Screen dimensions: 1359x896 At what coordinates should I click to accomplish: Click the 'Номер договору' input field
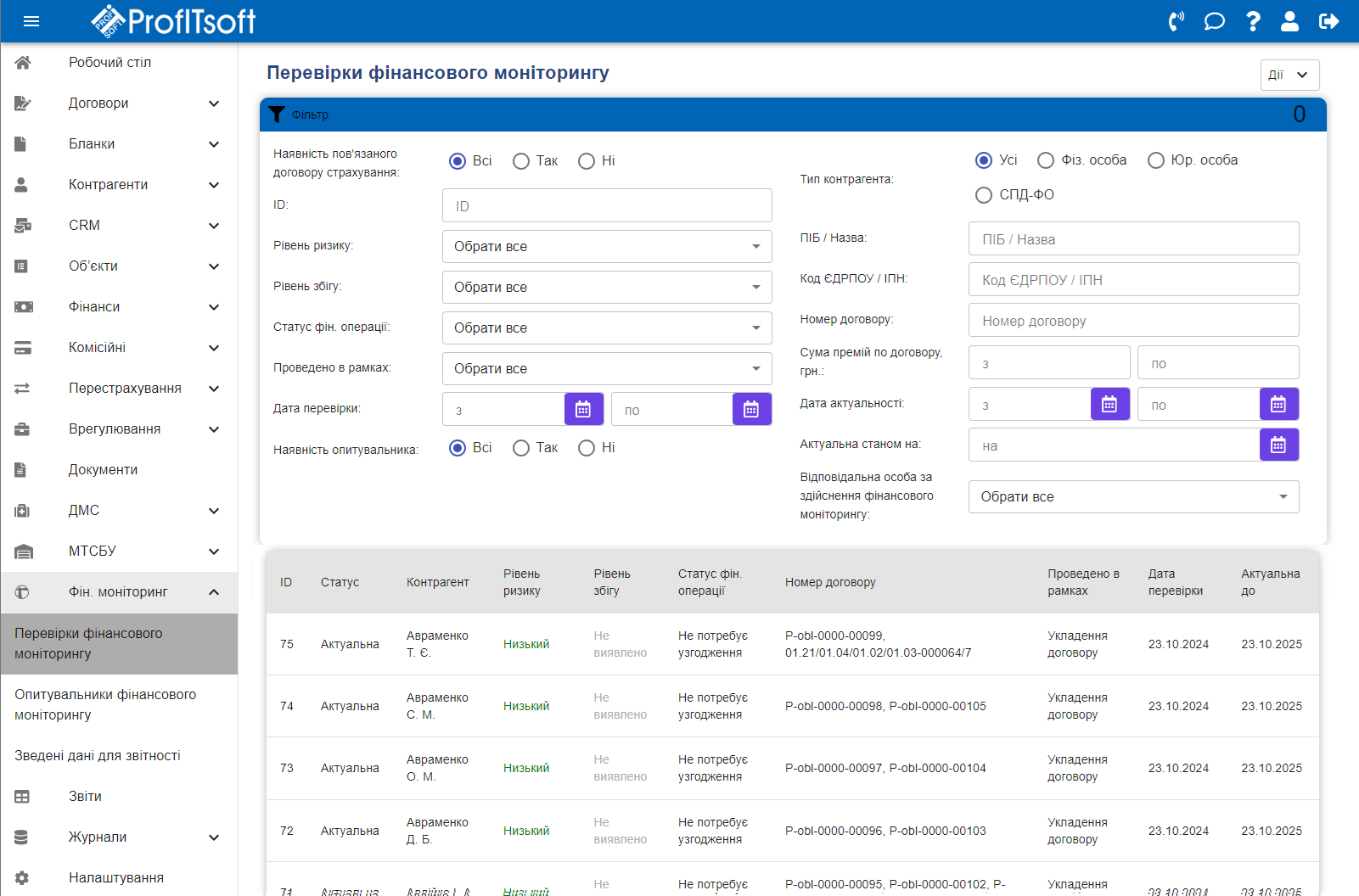pos(1133,321)
